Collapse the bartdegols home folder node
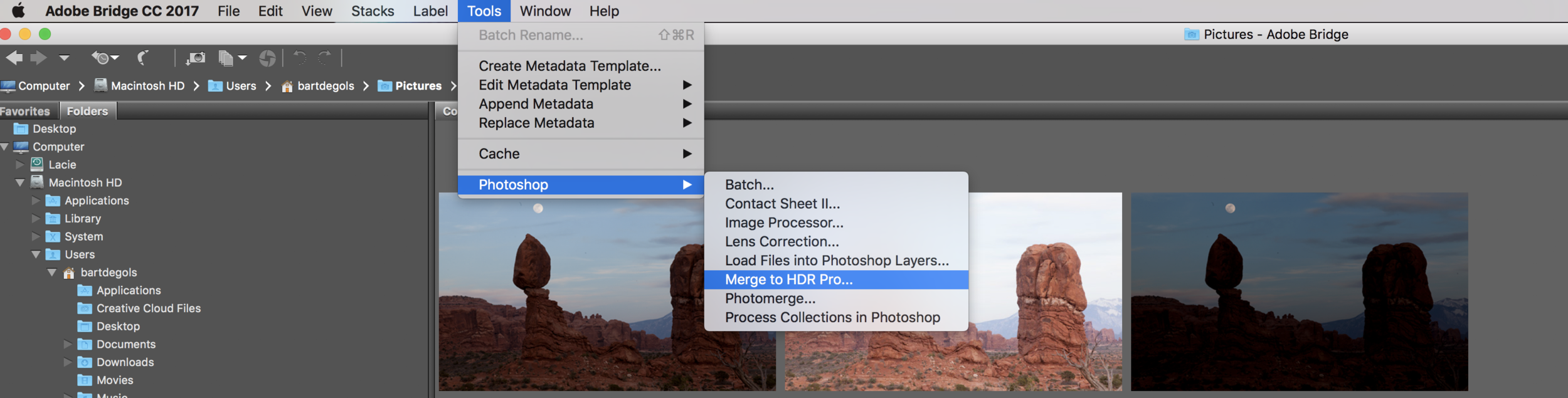1568x398 pixels. (52, 273)
